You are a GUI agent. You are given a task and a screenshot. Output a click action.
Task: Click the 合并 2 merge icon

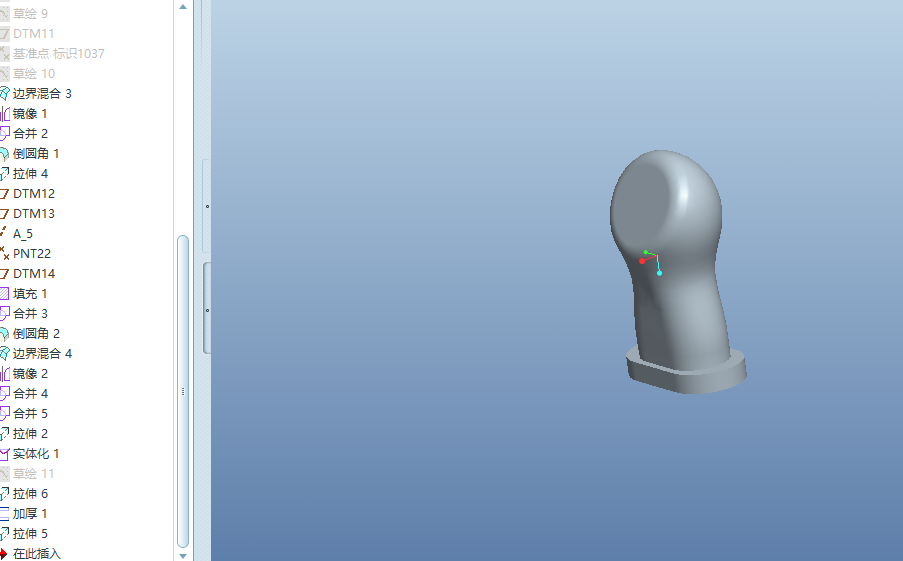(5, 134)
